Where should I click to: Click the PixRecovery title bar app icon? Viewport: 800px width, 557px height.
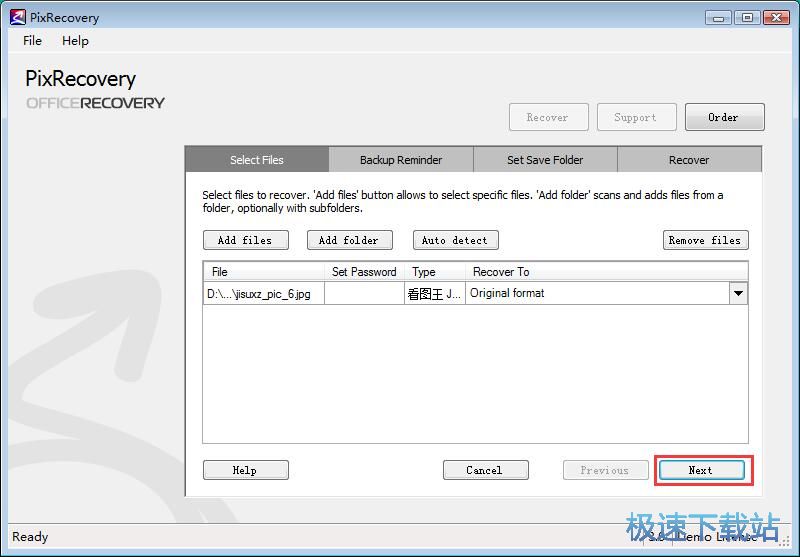(x=17, y=17)
